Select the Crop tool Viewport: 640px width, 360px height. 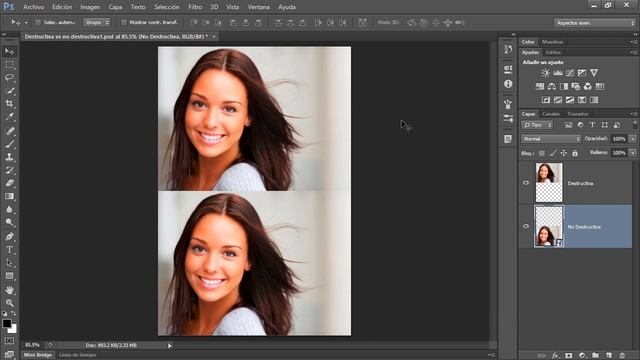pyautogui.click(x=9, y=103)
